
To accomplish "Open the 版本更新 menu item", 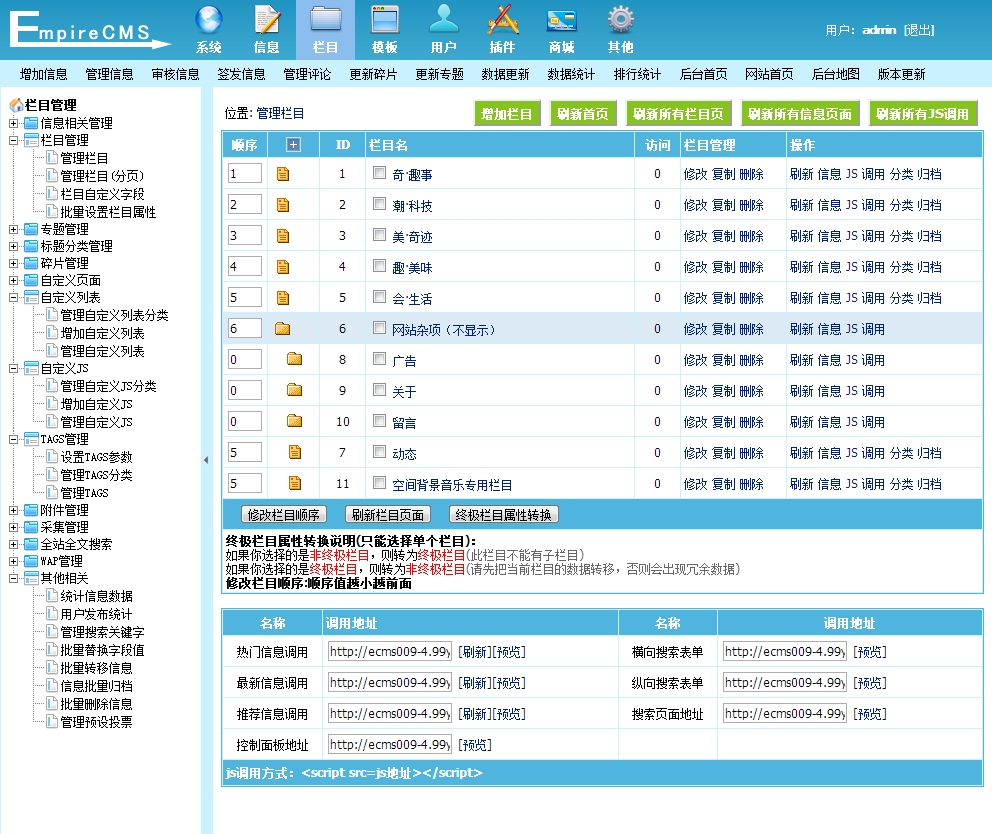I will (902, 74).
